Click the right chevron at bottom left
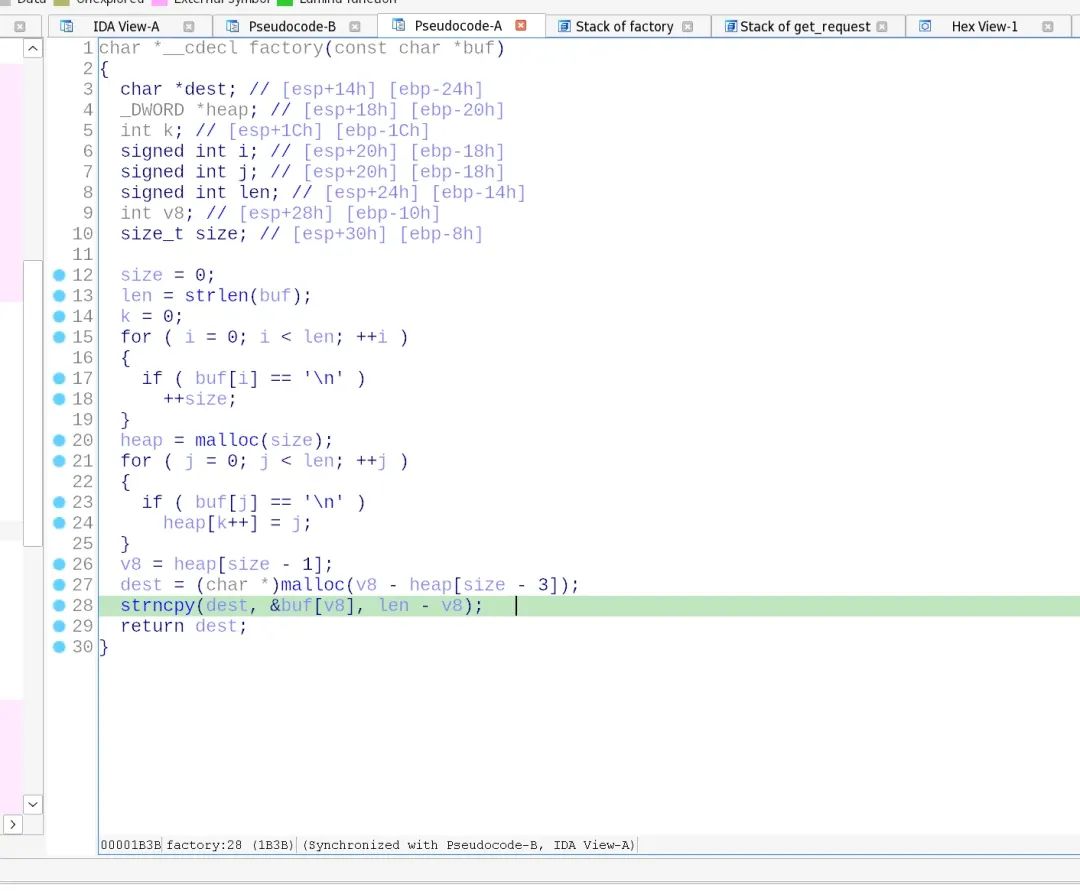1080x891 pixels. pyautogui.click(x=12, y=824)
